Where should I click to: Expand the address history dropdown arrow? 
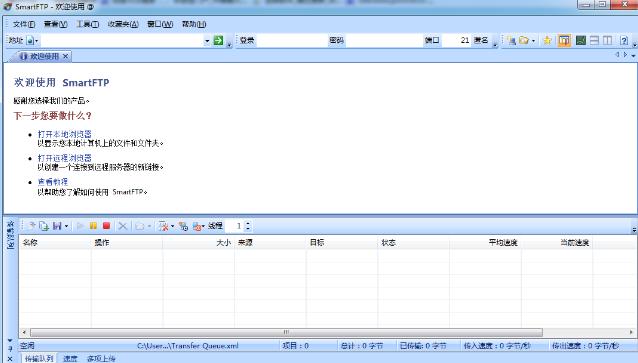[x=207, y=40]
